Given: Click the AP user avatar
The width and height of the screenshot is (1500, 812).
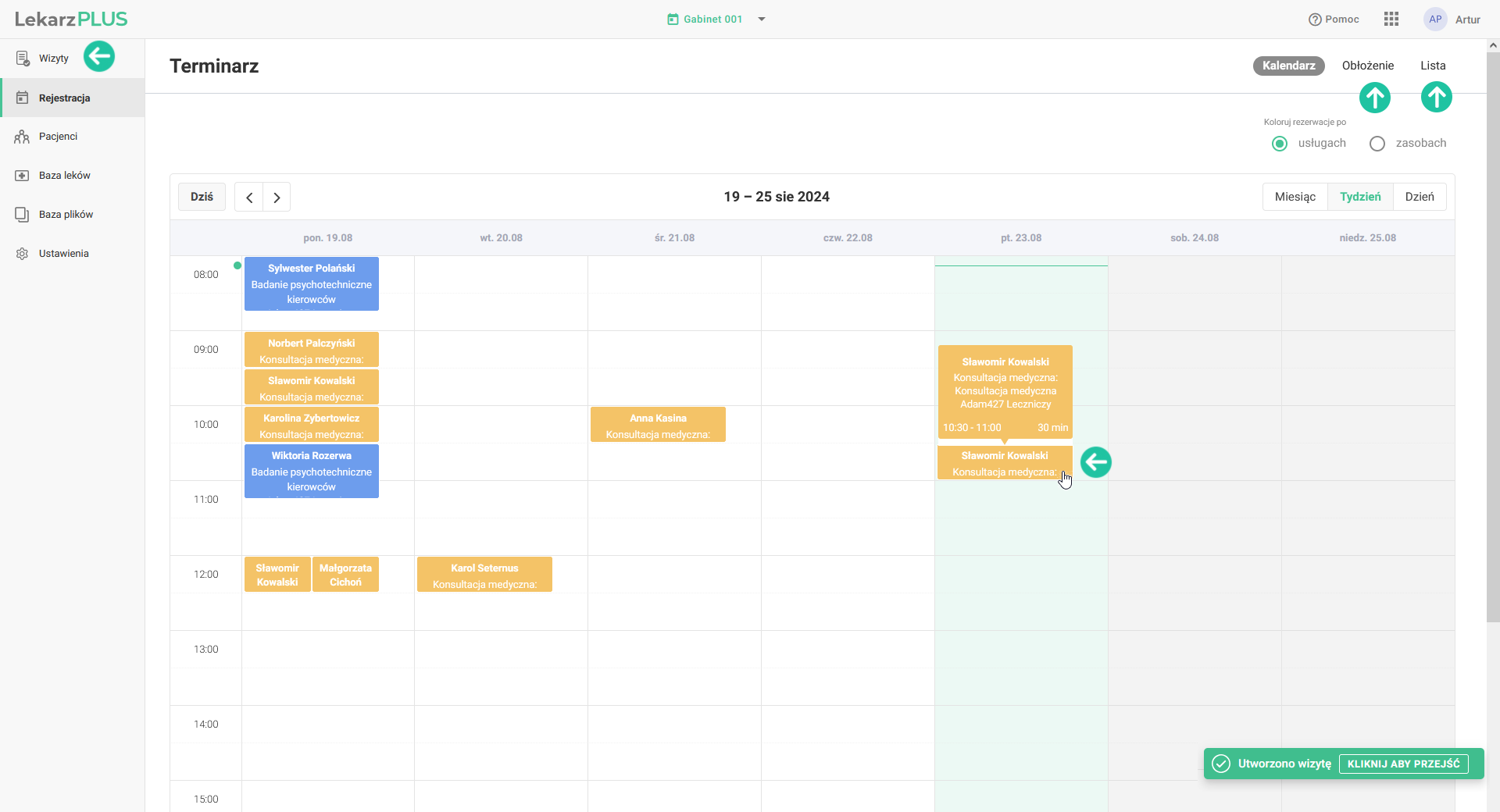Looking at the screenshot, I should (1435, 20).
